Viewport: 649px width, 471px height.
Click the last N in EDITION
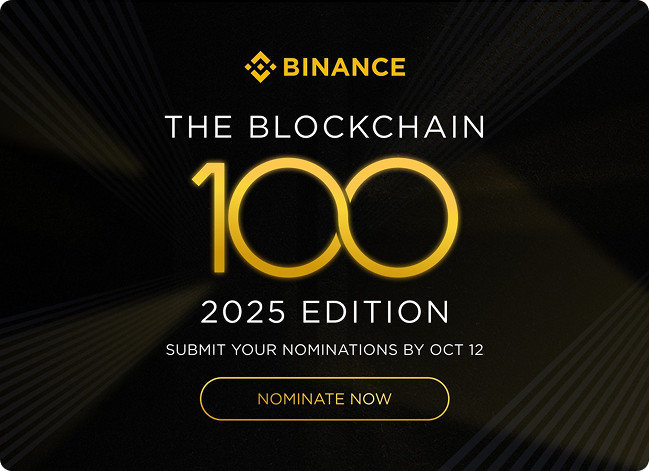pyautogui.click(x=436, y=312)
